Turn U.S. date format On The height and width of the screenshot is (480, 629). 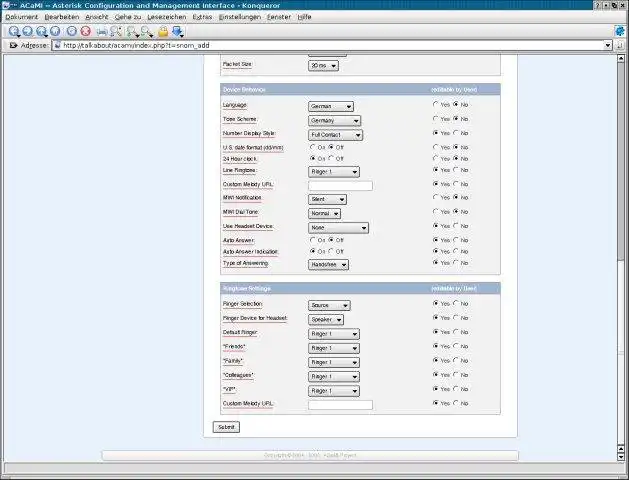(312, 147)
